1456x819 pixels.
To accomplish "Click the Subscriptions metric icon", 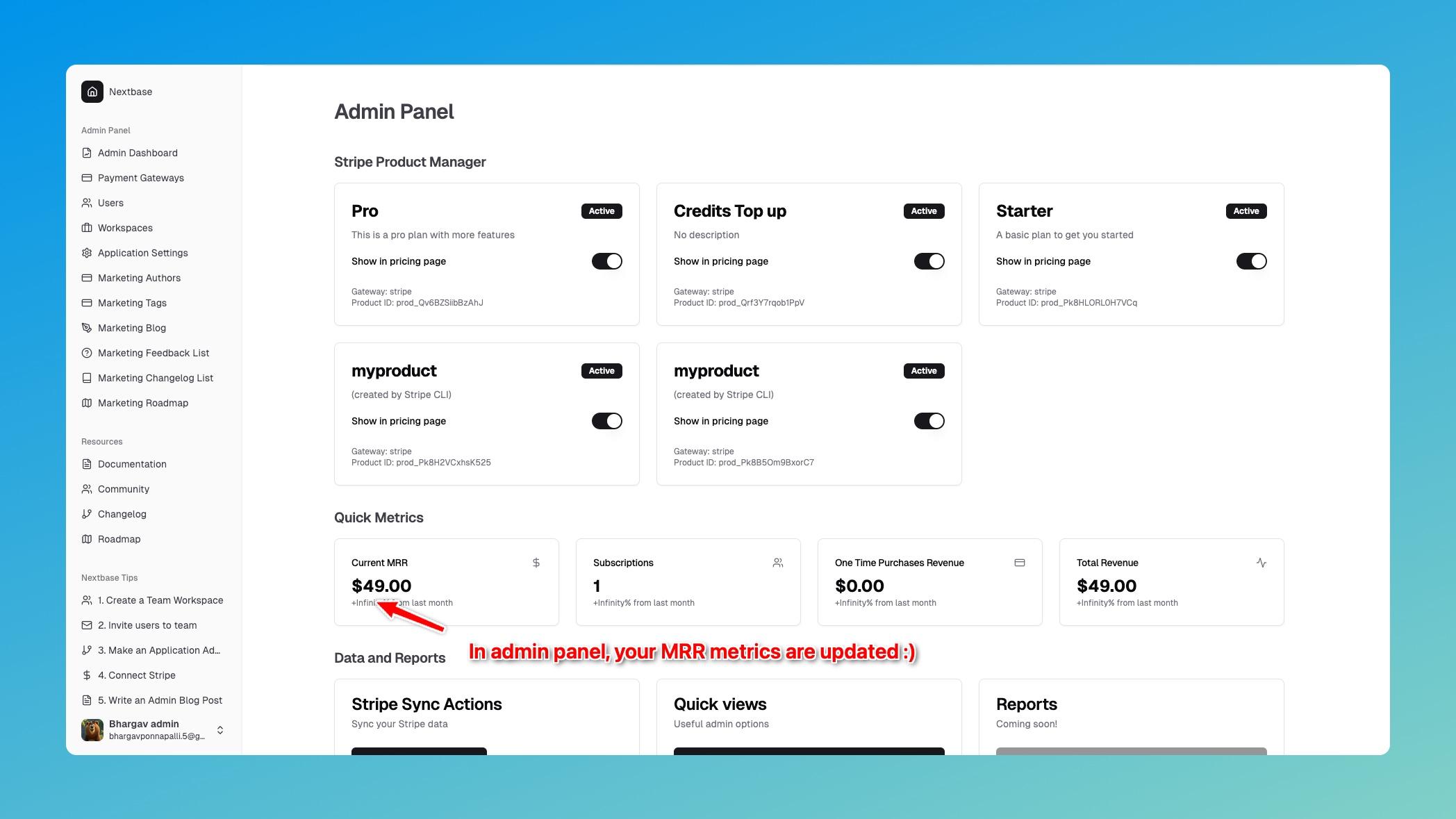I will (779, 562).
